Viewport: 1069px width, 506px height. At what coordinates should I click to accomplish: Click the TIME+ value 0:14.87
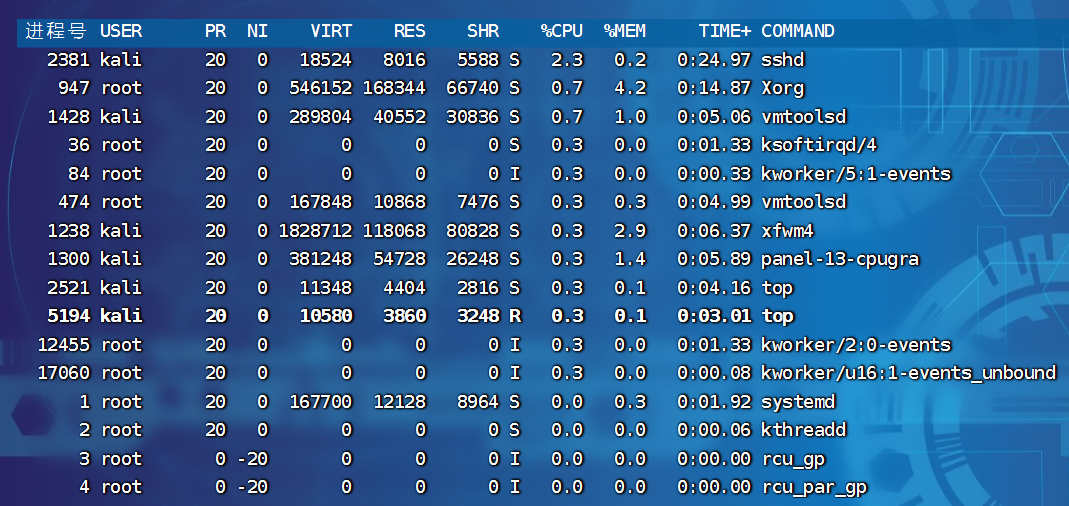(x=714, y=88)
